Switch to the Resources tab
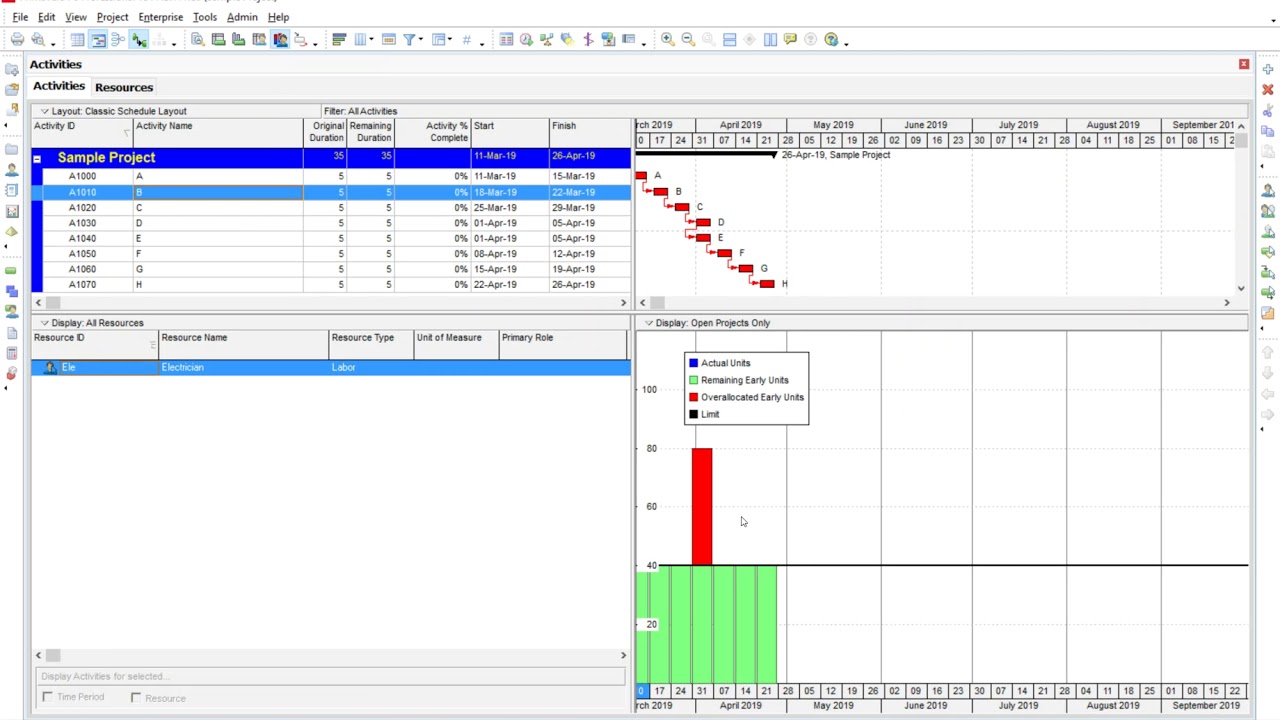Screen dimensions: 1280x720 coord(124,87)
